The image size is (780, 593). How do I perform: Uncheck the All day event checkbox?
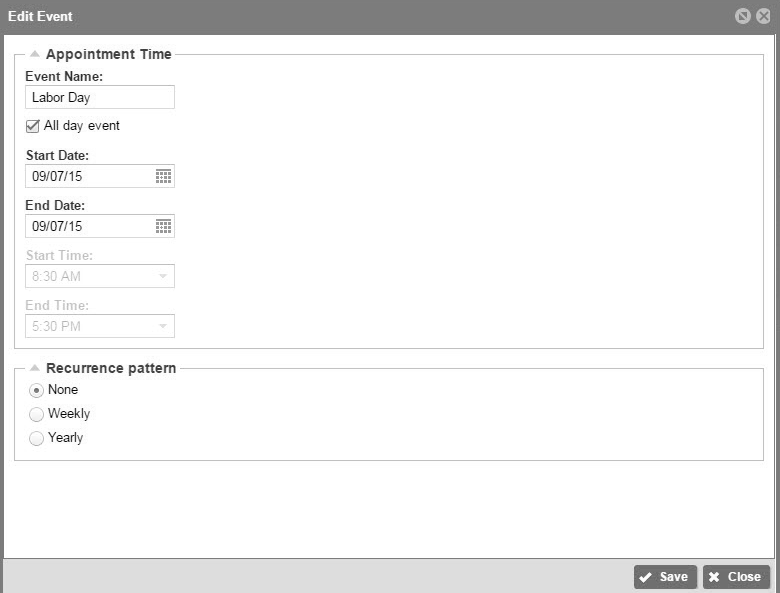(x=32, y=126)
